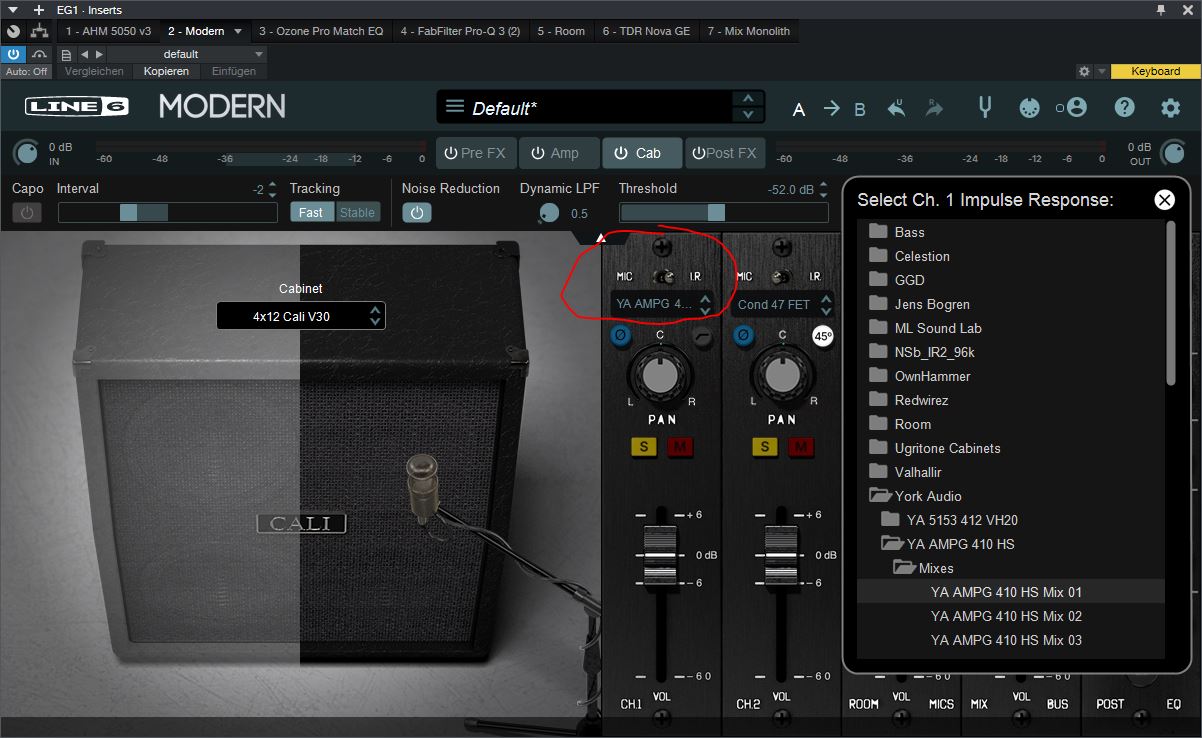Screen dimensions: 1202x738
Task: Open the tuner fork icon
Action: [x=985, y=107]
